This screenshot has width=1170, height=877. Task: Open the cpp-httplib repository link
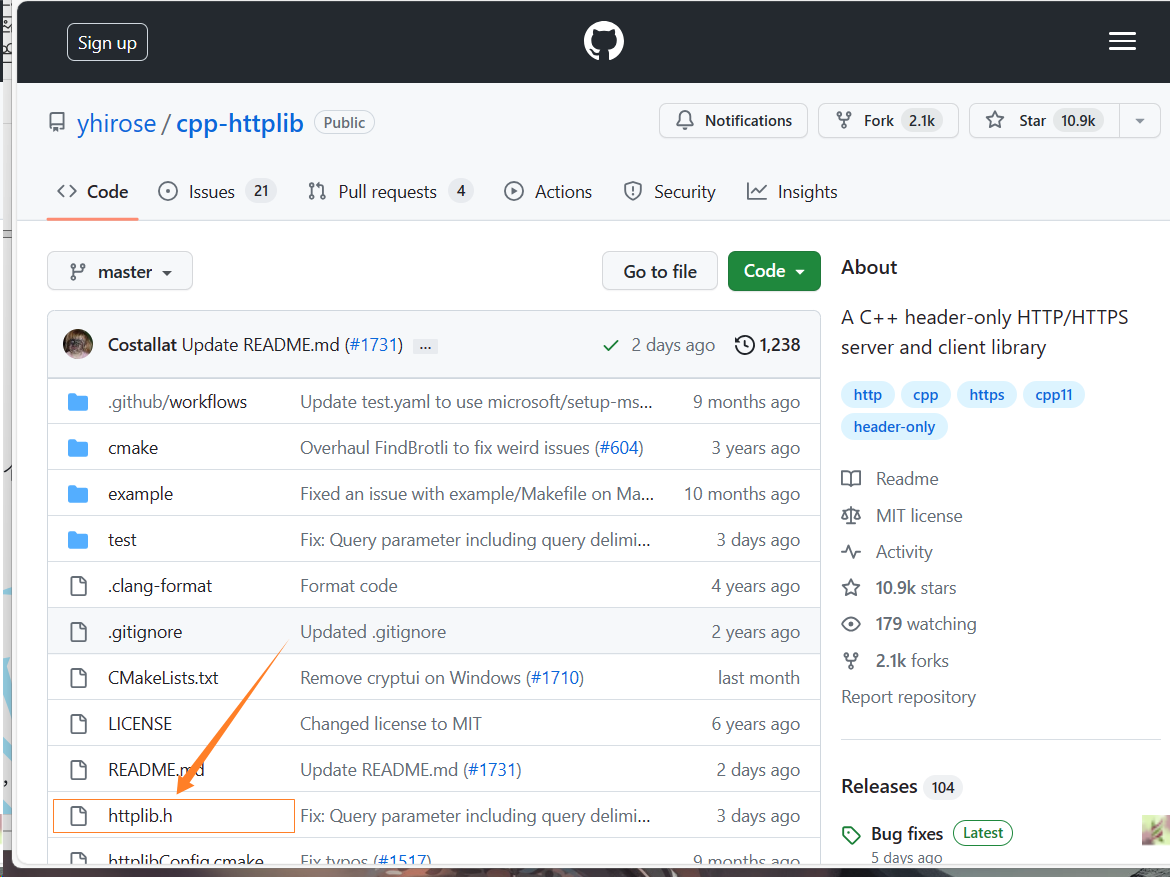pyautogui.click(x=240, y=123)
